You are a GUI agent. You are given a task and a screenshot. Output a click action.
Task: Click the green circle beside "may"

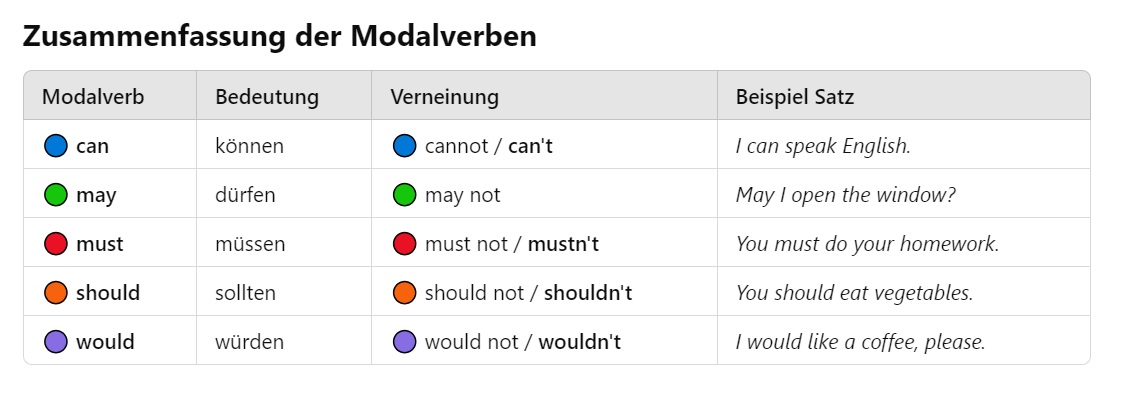56,195
